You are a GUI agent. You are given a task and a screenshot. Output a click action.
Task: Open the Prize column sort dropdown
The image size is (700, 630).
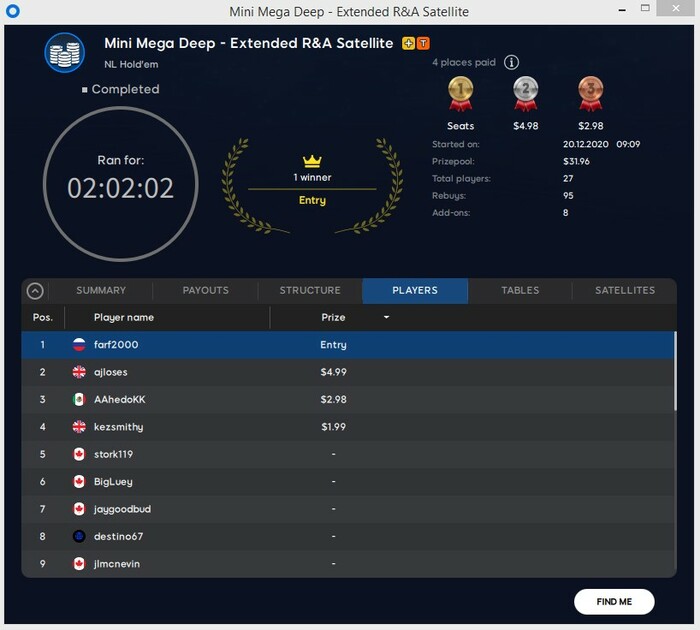386,317
